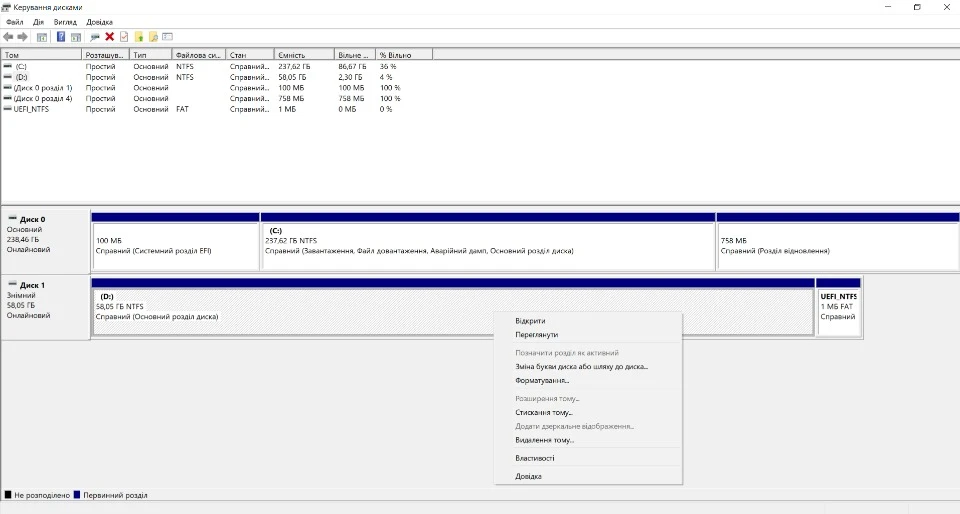Click the blue Help toolbar icon
This screenshot has width=960, height=514.
click(61, 37)
